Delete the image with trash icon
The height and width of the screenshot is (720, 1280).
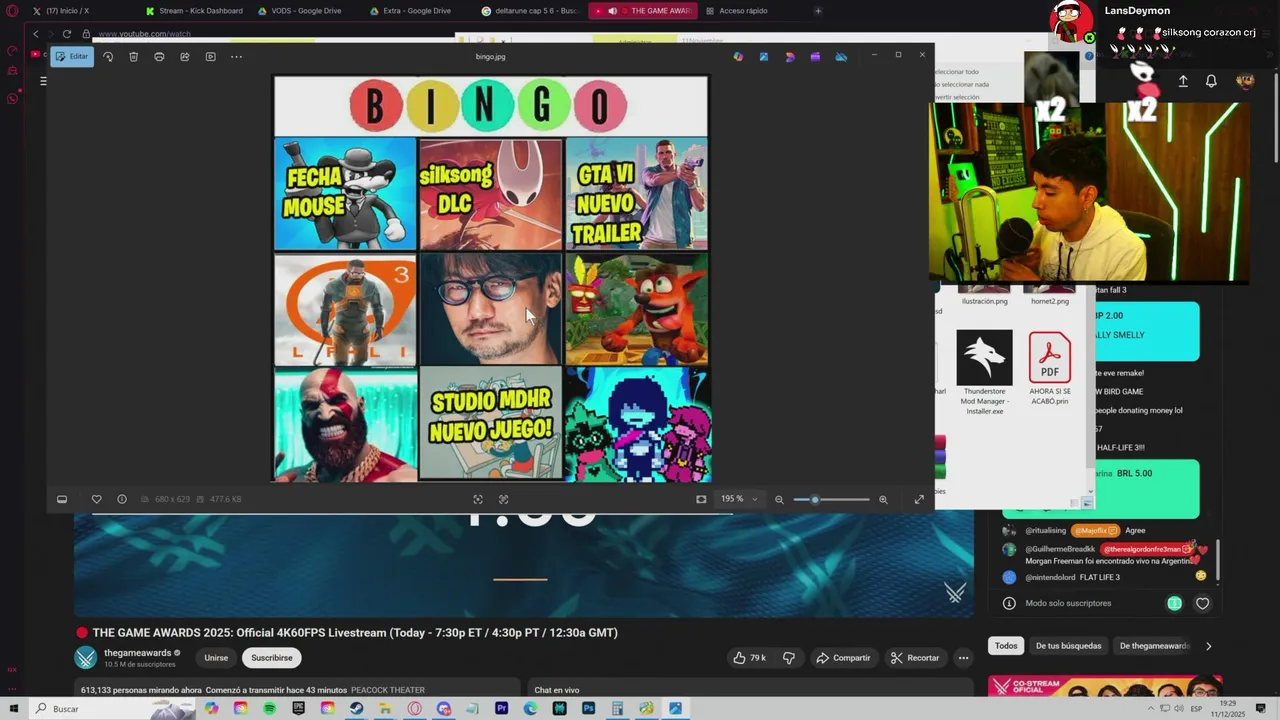pyautogui.click(x=133, y=57)
